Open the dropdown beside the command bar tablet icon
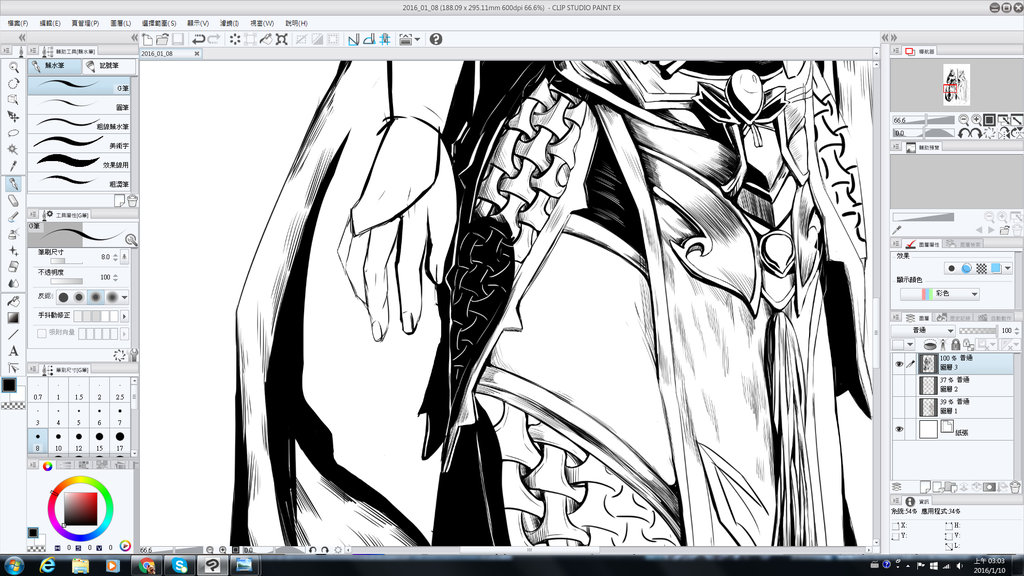 [x=417, y=39]
